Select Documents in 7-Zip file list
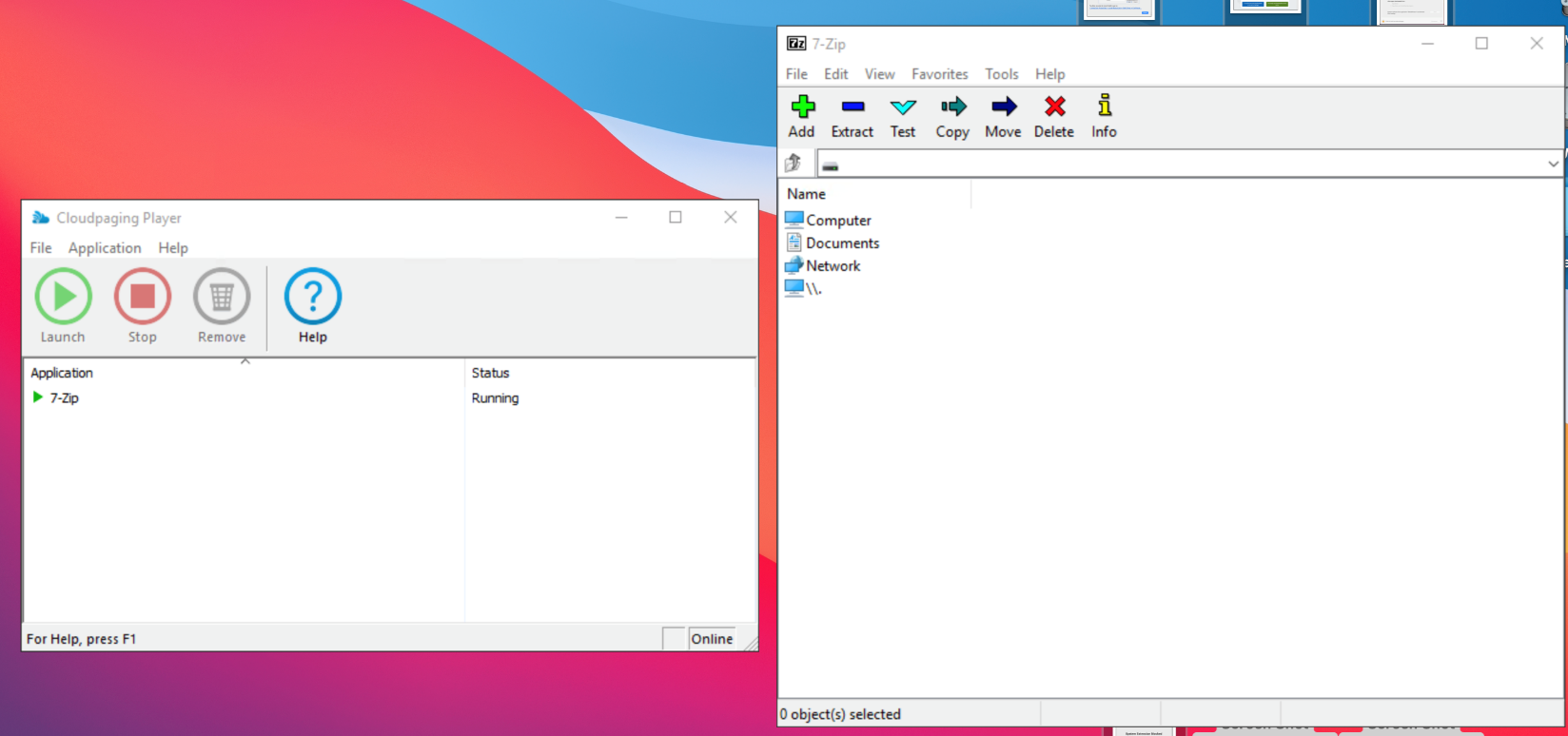This screenshot has width=1568, height=736. (x=833, y=242)
